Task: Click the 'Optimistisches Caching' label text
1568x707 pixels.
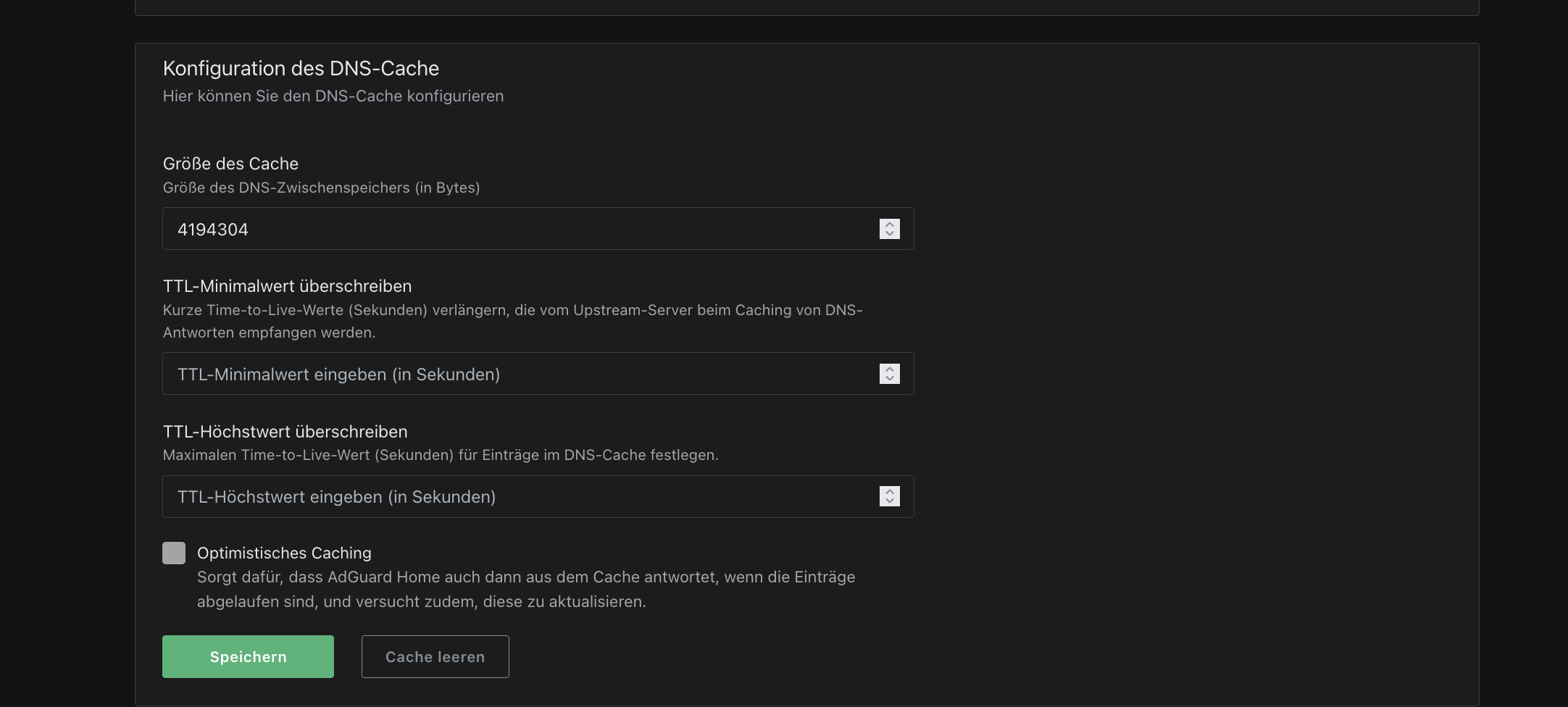Action: (x=284, y=553)
